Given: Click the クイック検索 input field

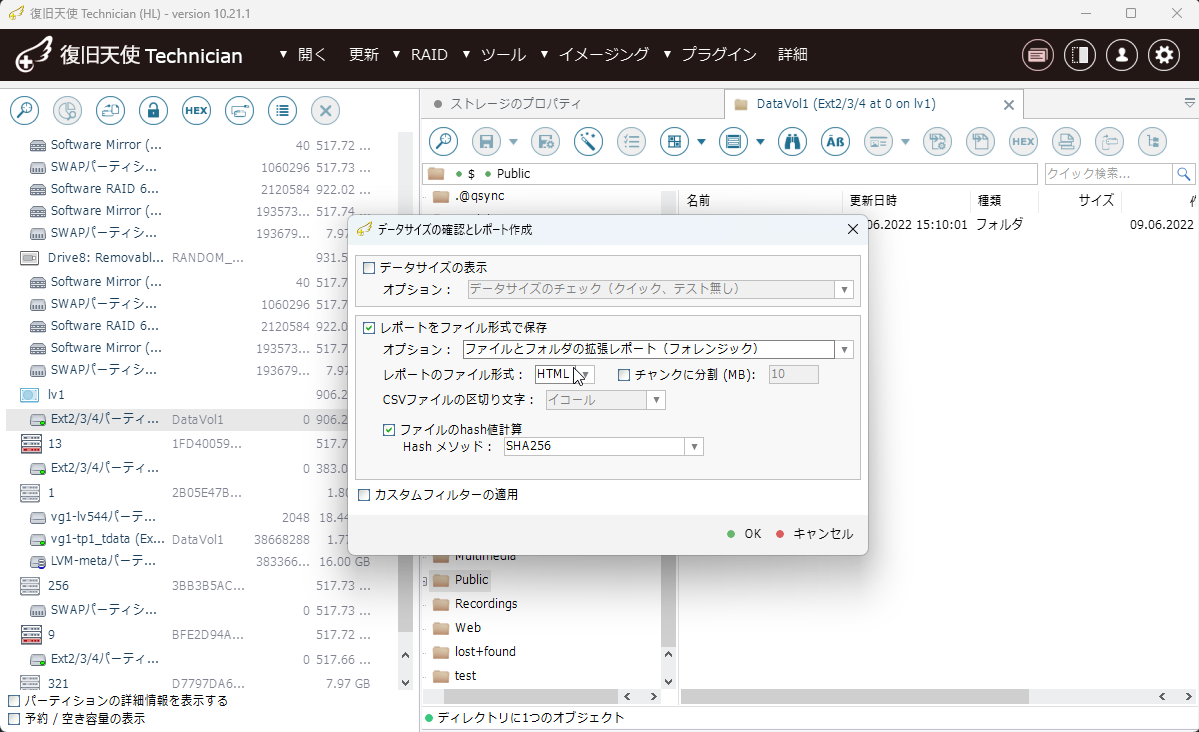Looking at the screenshot, I should point(1108,174).
